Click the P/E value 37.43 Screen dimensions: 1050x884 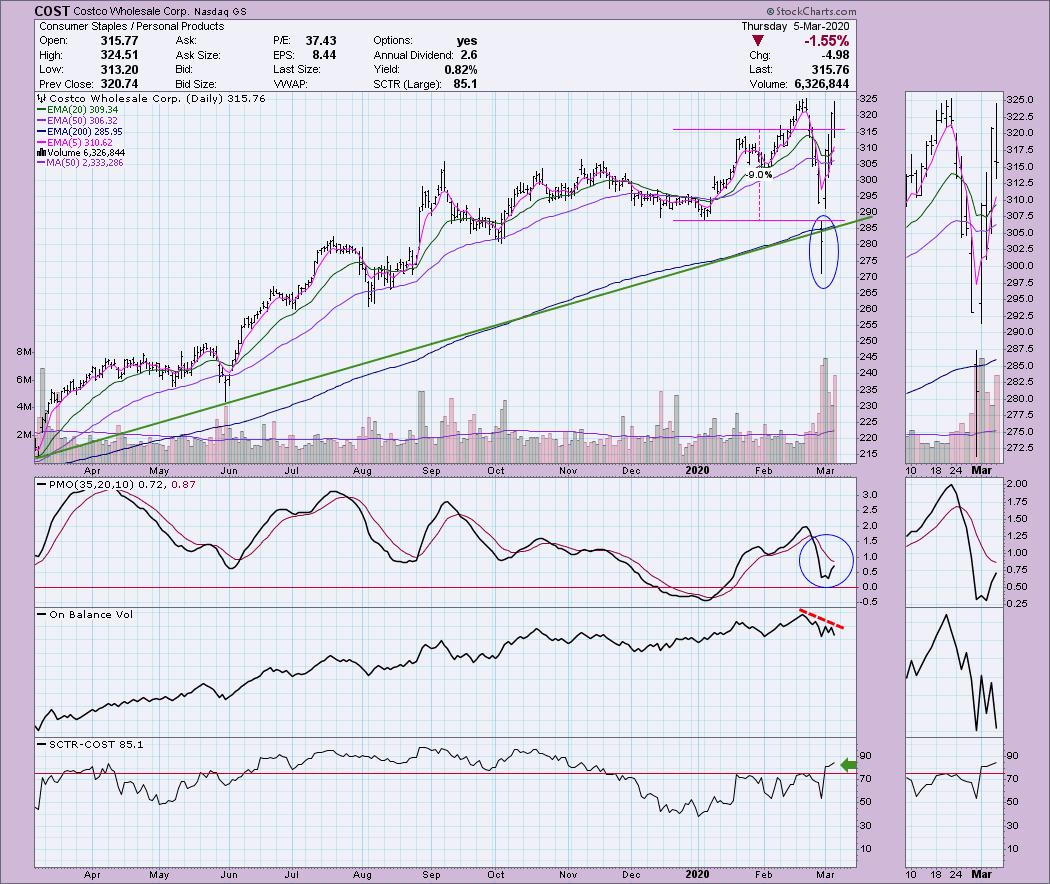tap(321, 41)
